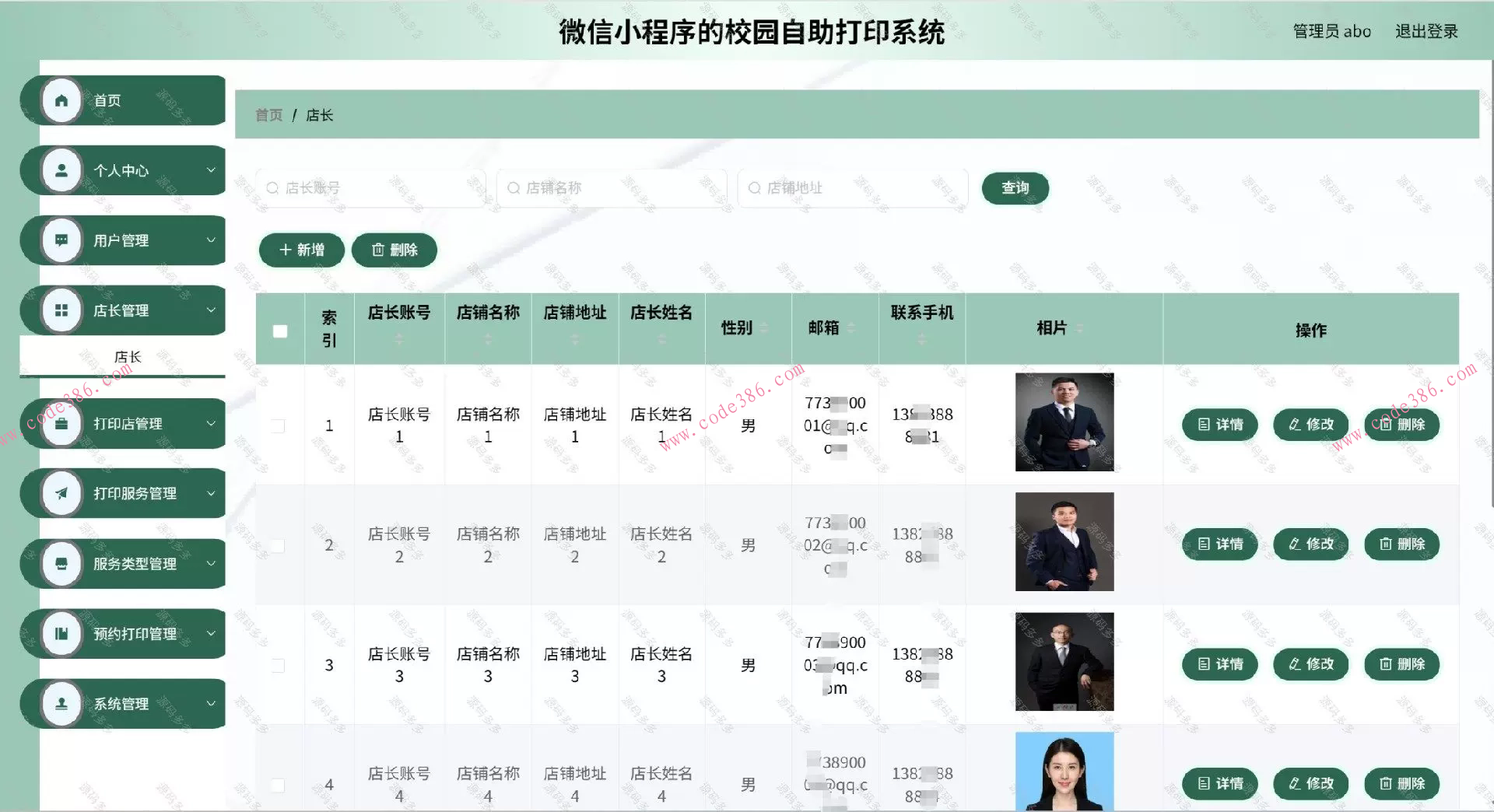
Task: Select the printer icon for 打印店管理
Action: click(61, 424)
